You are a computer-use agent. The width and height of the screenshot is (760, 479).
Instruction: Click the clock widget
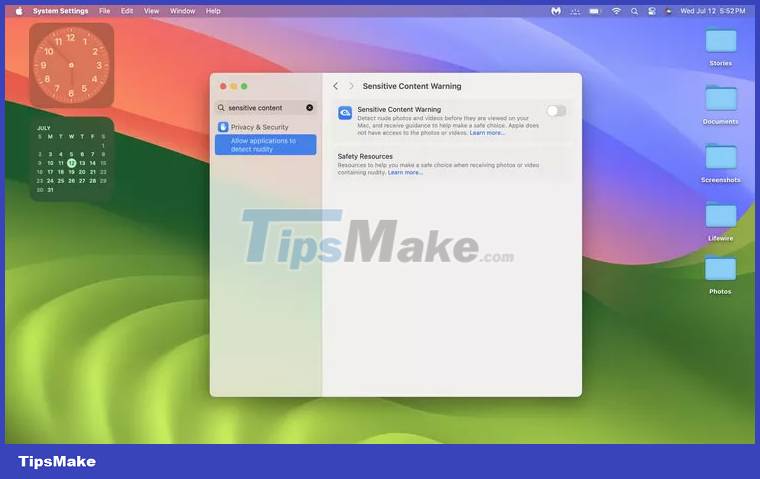coord(72,65)
